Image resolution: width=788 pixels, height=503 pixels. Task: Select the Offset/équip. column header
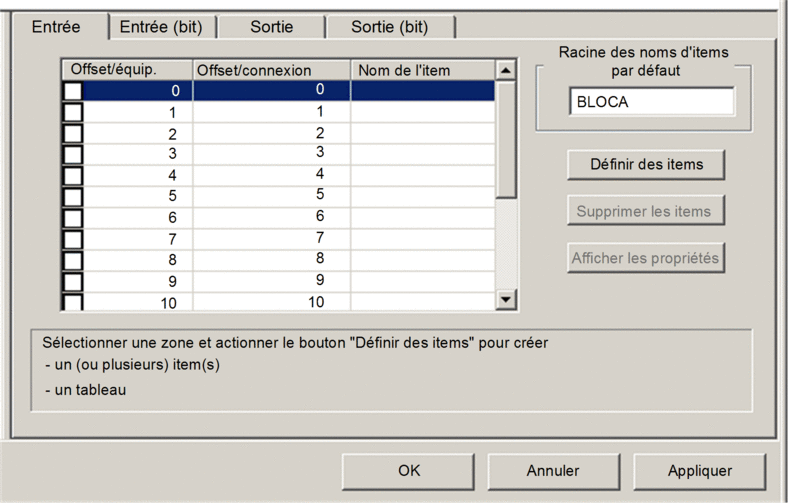pos(127,70)
